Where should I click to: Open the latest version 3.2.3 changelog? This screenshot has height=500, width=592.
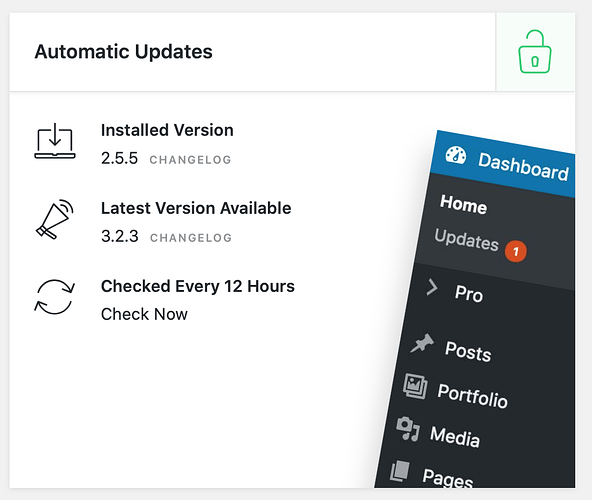pos(191,238)
